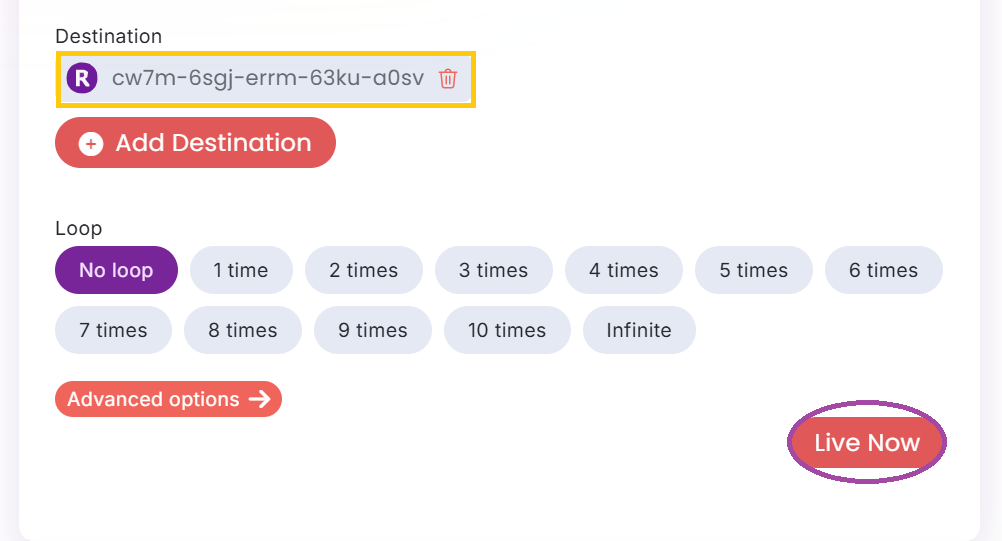Enable Infinite loop
The image size is (1002, 541).
click(x=639, y=330)
